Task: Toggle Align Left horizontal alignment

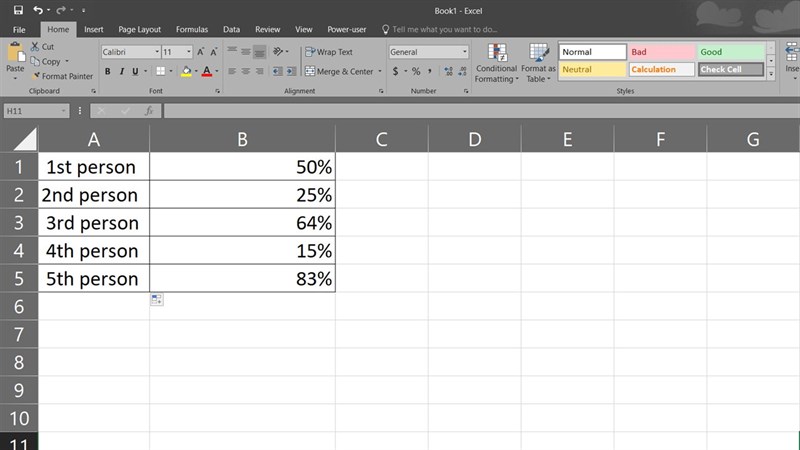Action: click(x=232, y=71)
